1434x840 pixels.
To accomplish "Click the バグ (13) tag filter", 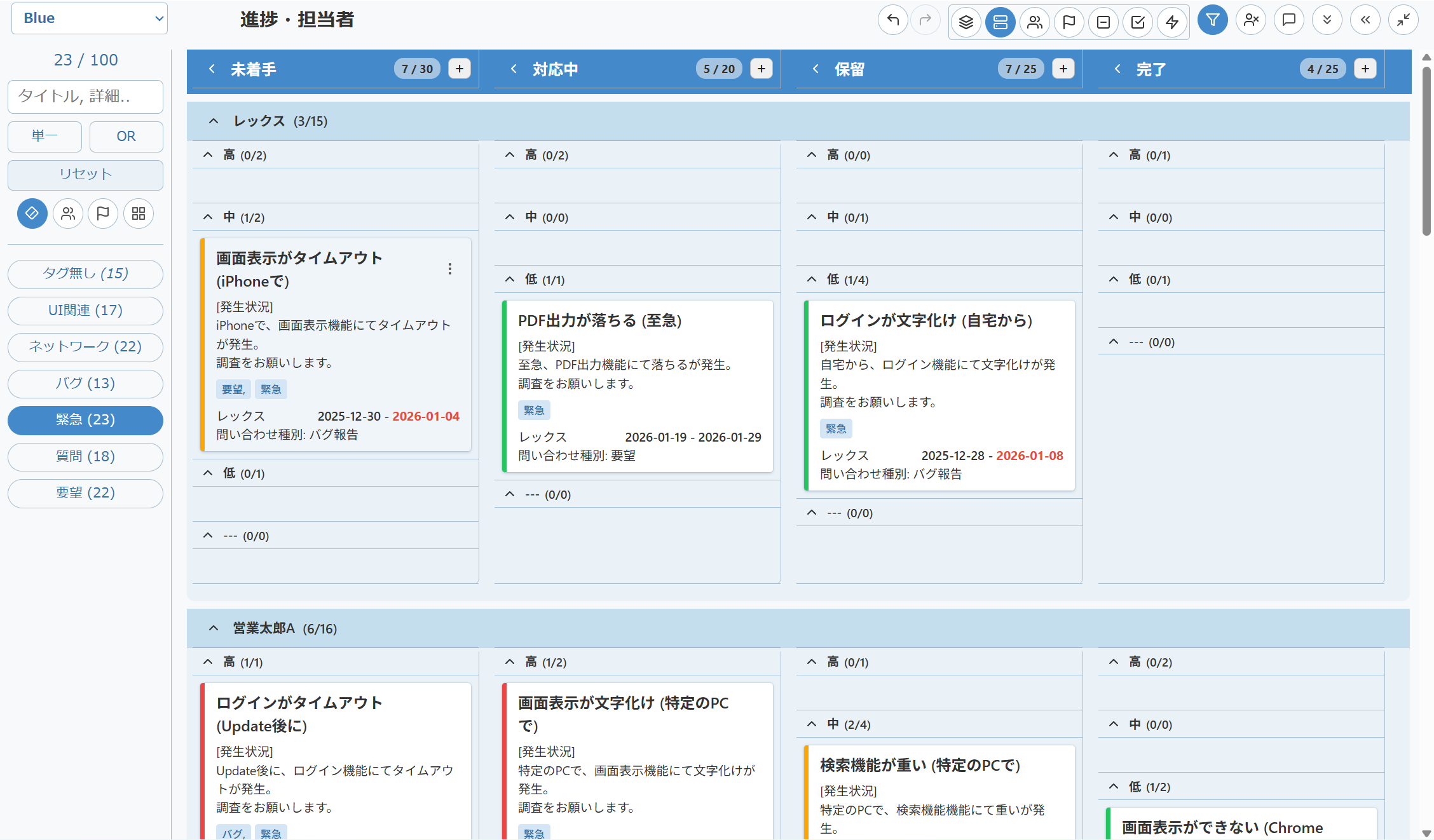I will (85, 383).
